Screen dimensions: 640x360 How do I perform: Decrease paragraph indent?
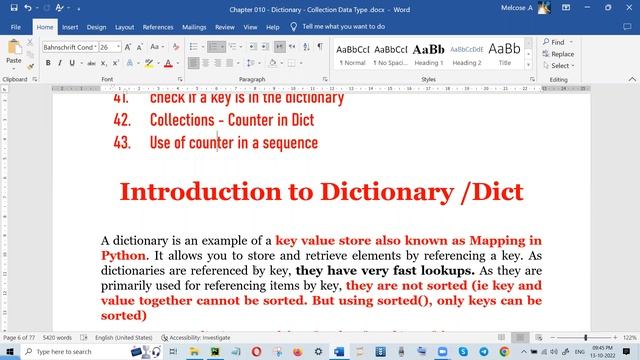pyautogui.click(x=253, y=47)
